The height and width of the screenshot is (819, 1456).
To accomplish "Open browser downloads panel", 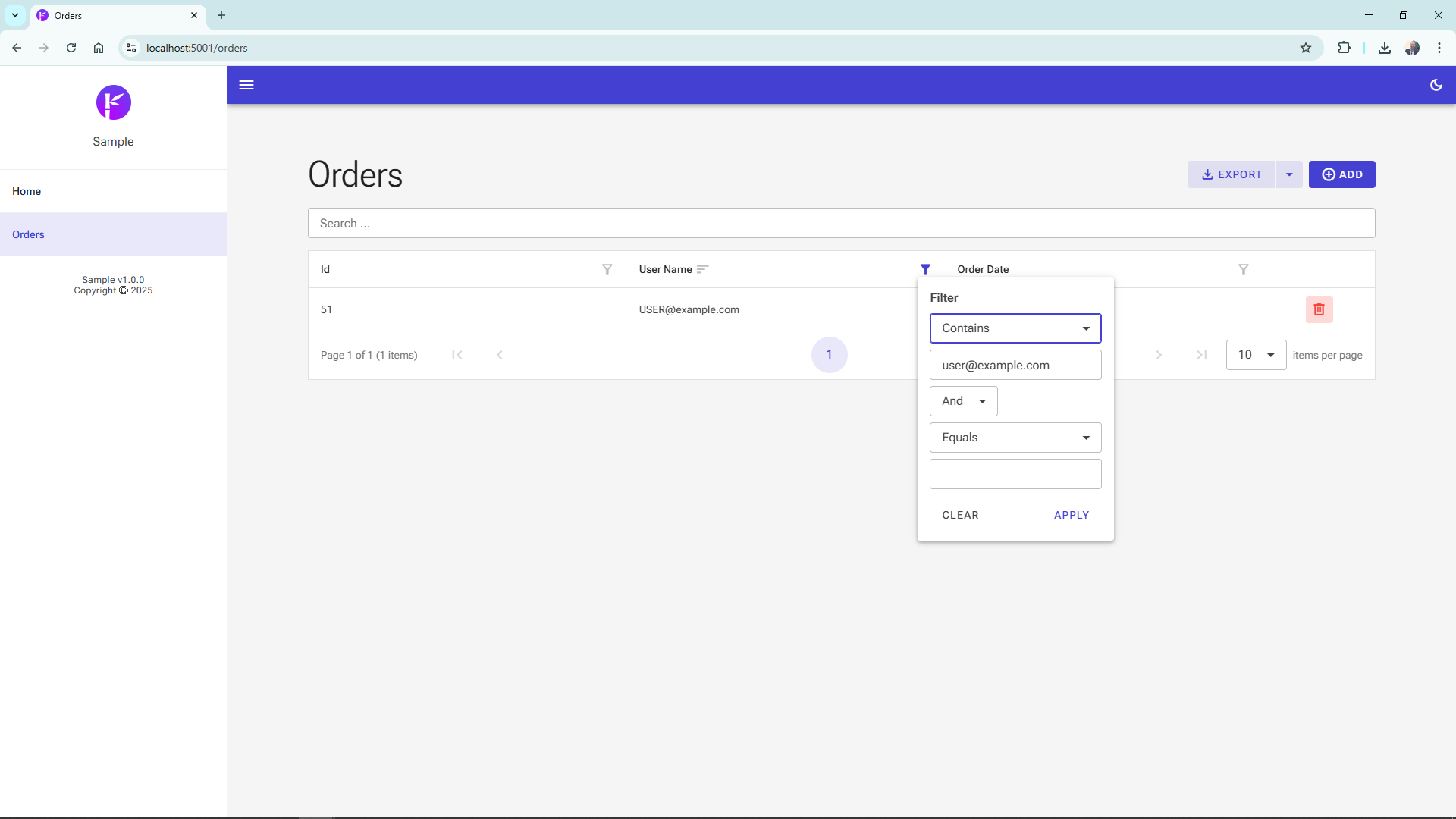I will coord(1385,48).
